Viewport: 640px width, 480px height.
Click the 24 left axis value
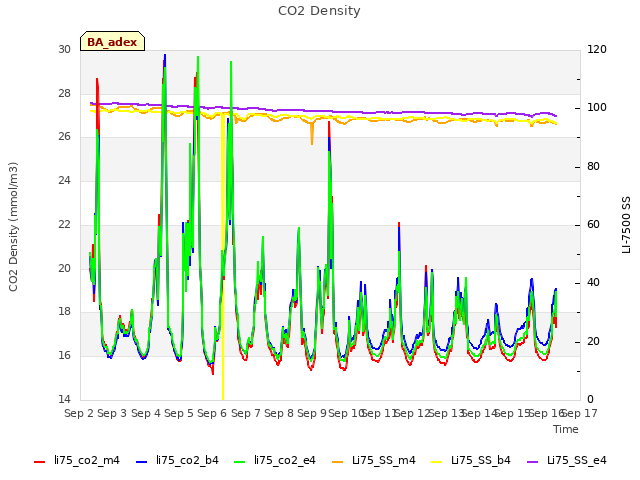[x=64, y=180]
